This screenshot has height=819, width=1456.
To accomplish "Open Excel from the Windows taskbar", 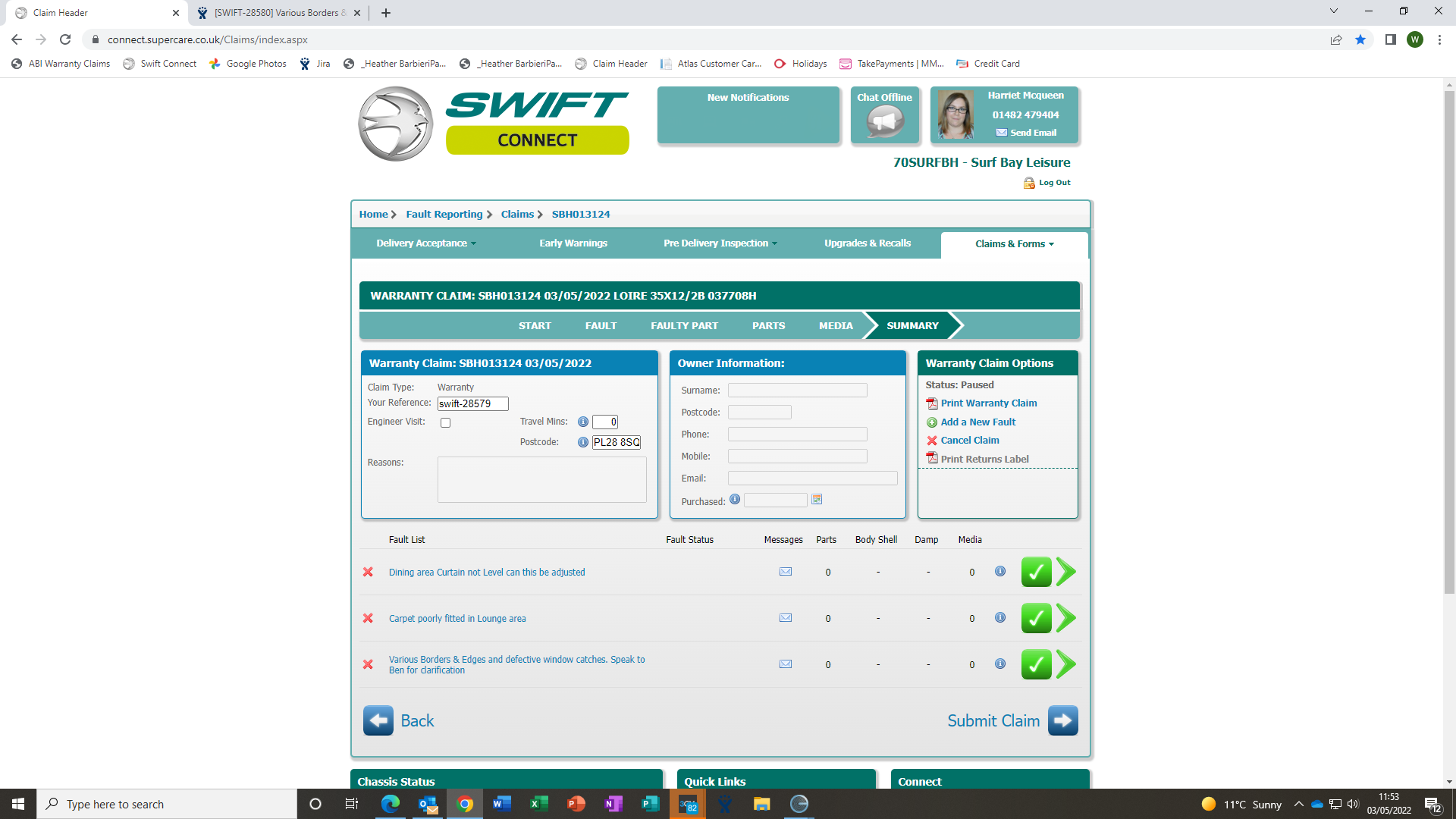I will point(539,804).
